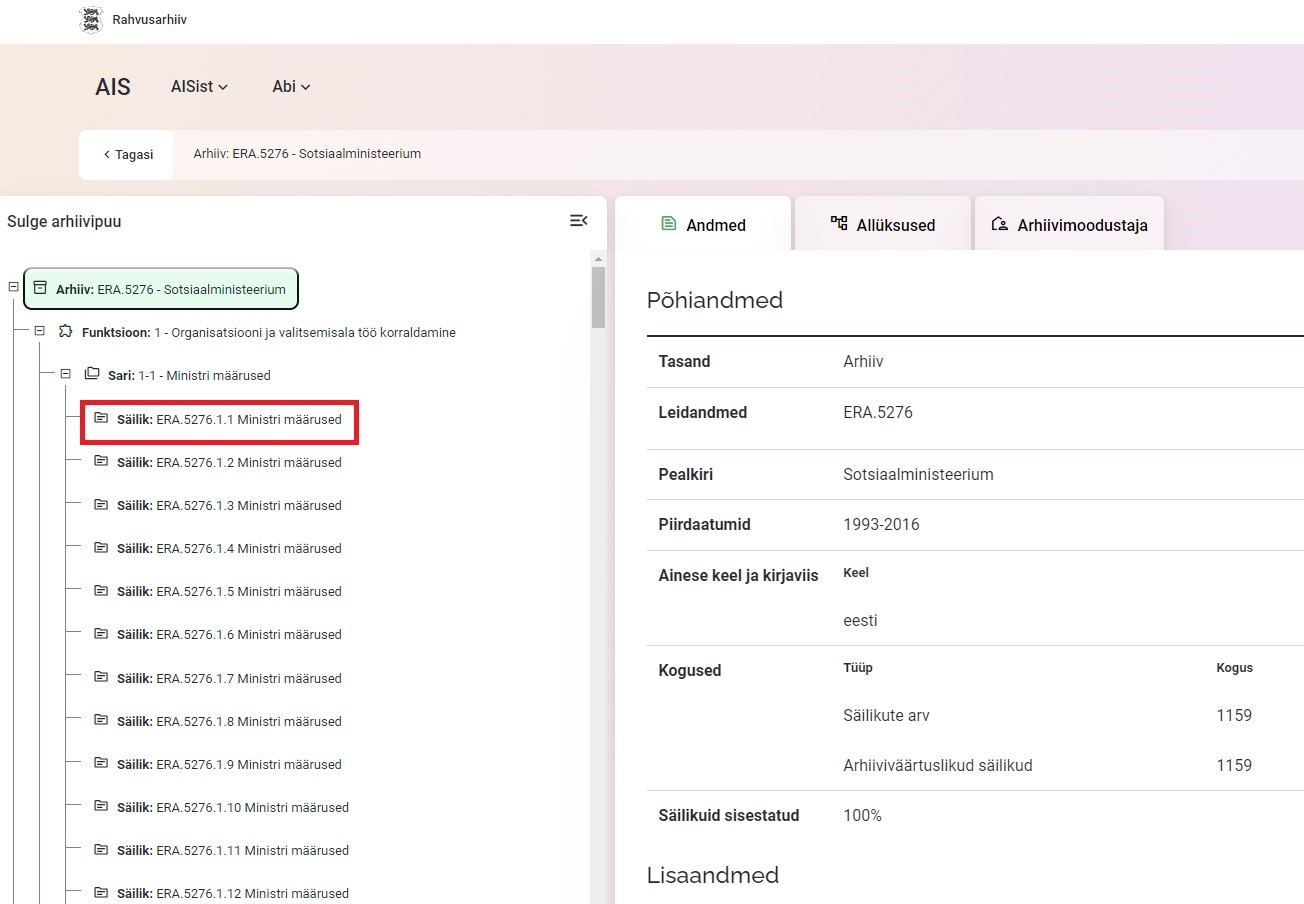Open the Abi dropdown menu
Screen dimensions: 1304x904
click(x=291, y=87)
